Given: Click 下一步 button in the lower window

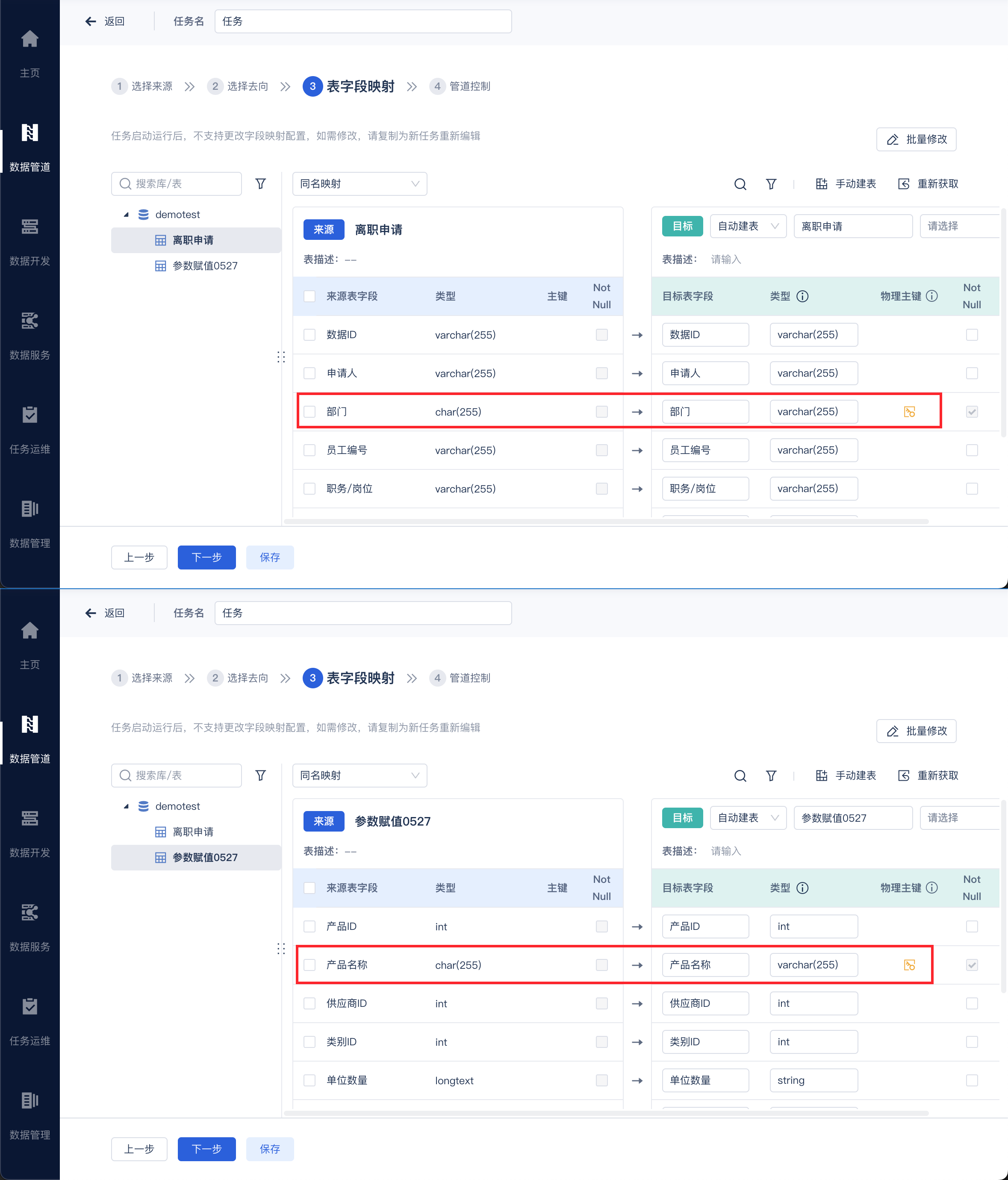Looking at the screenshot, I should (x=206, y=1149).
